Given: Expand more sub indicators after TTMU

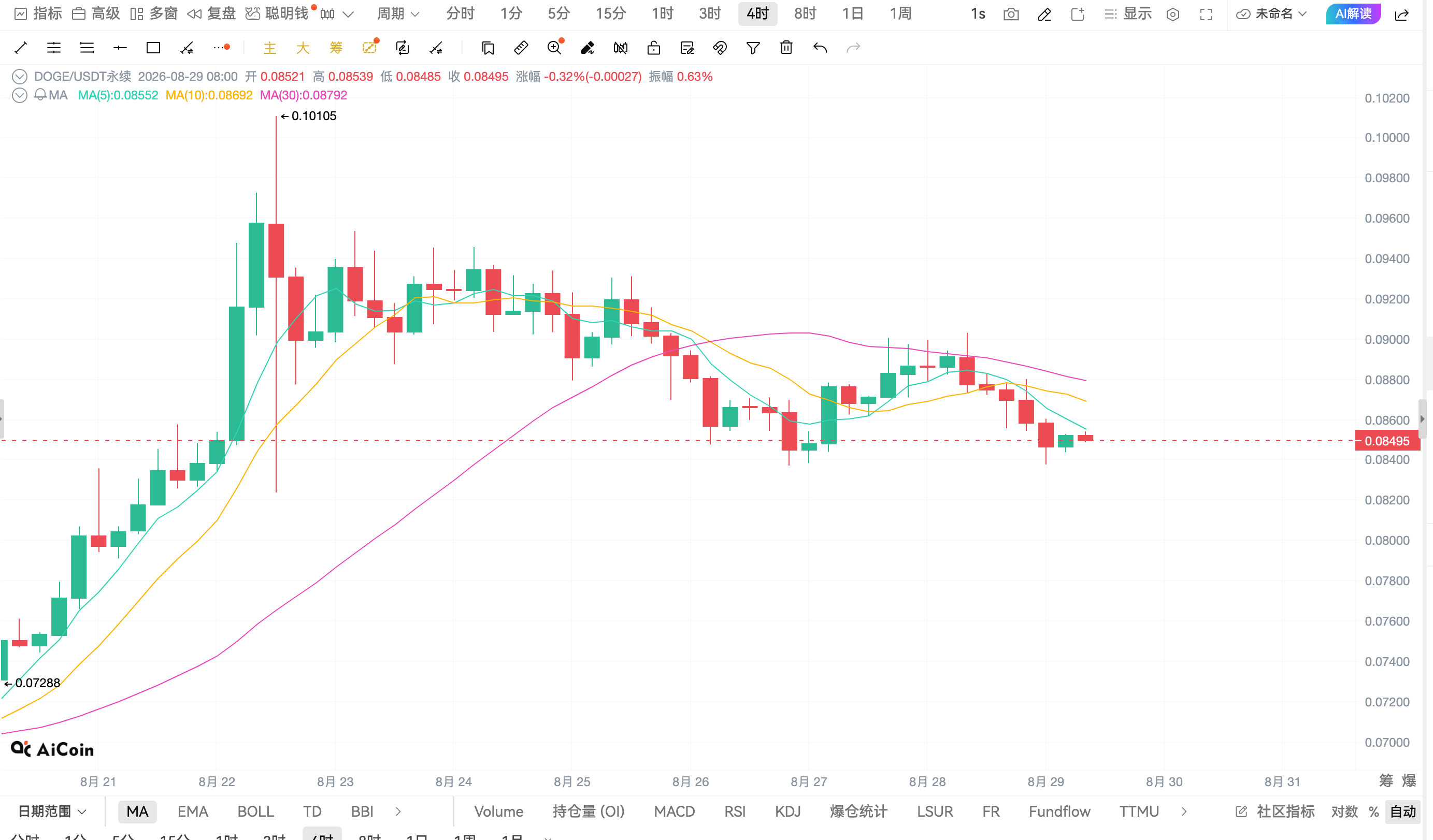Looking at the screenshot, I should (x=1184, y=812).
